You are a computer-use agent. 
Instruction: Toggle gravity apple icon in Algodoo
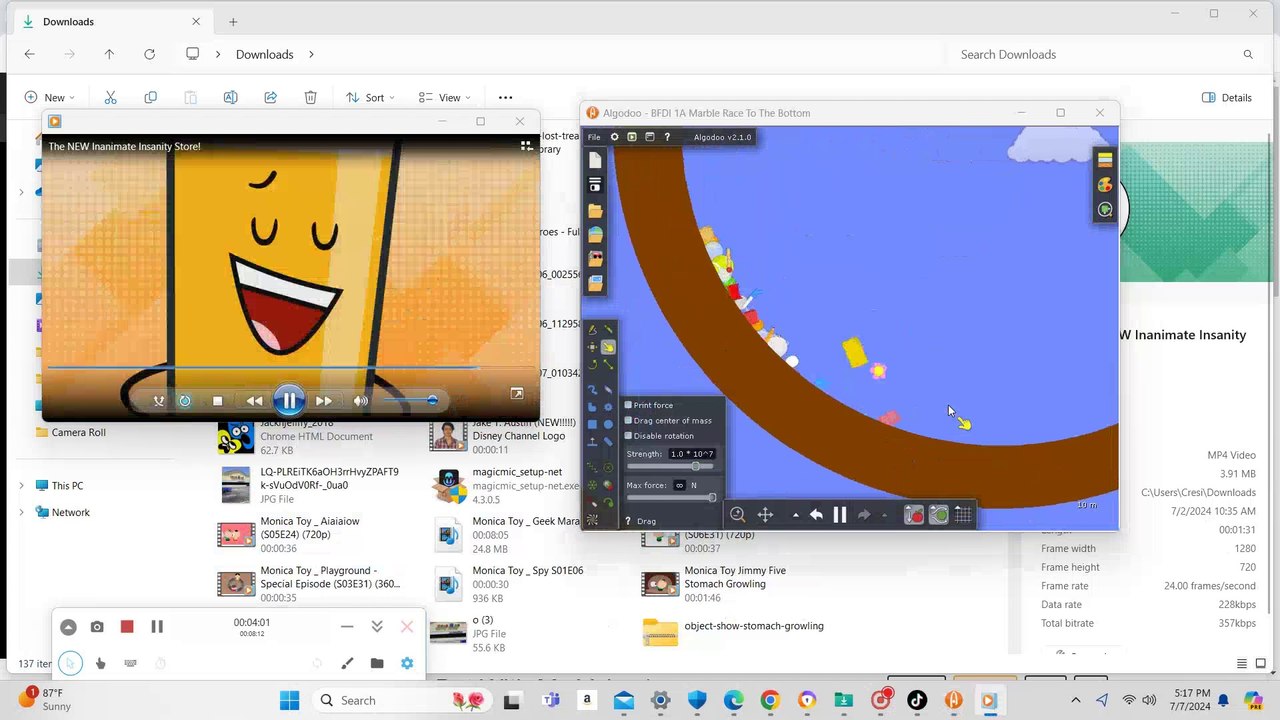[x=914, y=515]
